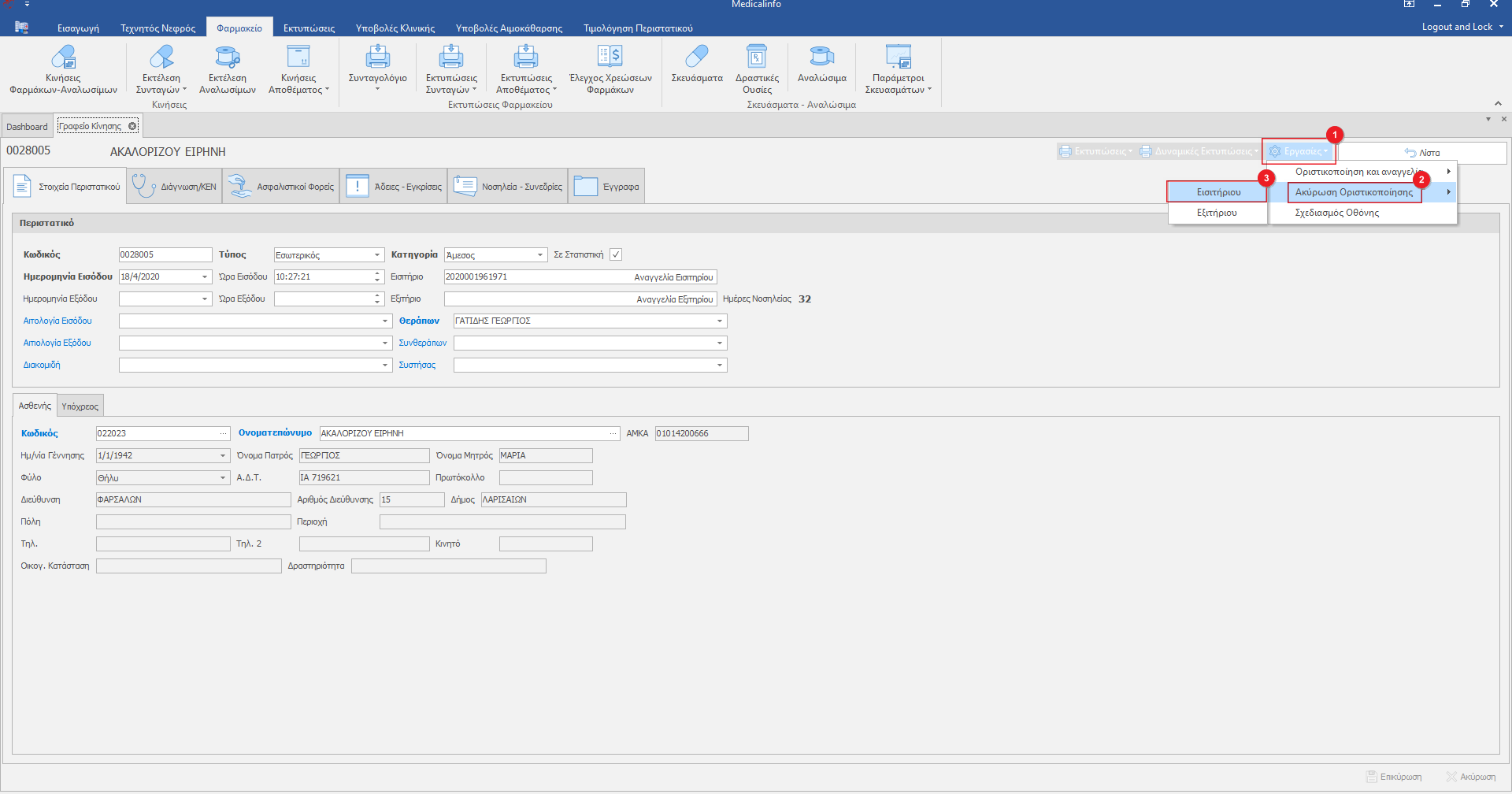
Task: Expand the Τύπος dropdown
Action: (377, 255)
